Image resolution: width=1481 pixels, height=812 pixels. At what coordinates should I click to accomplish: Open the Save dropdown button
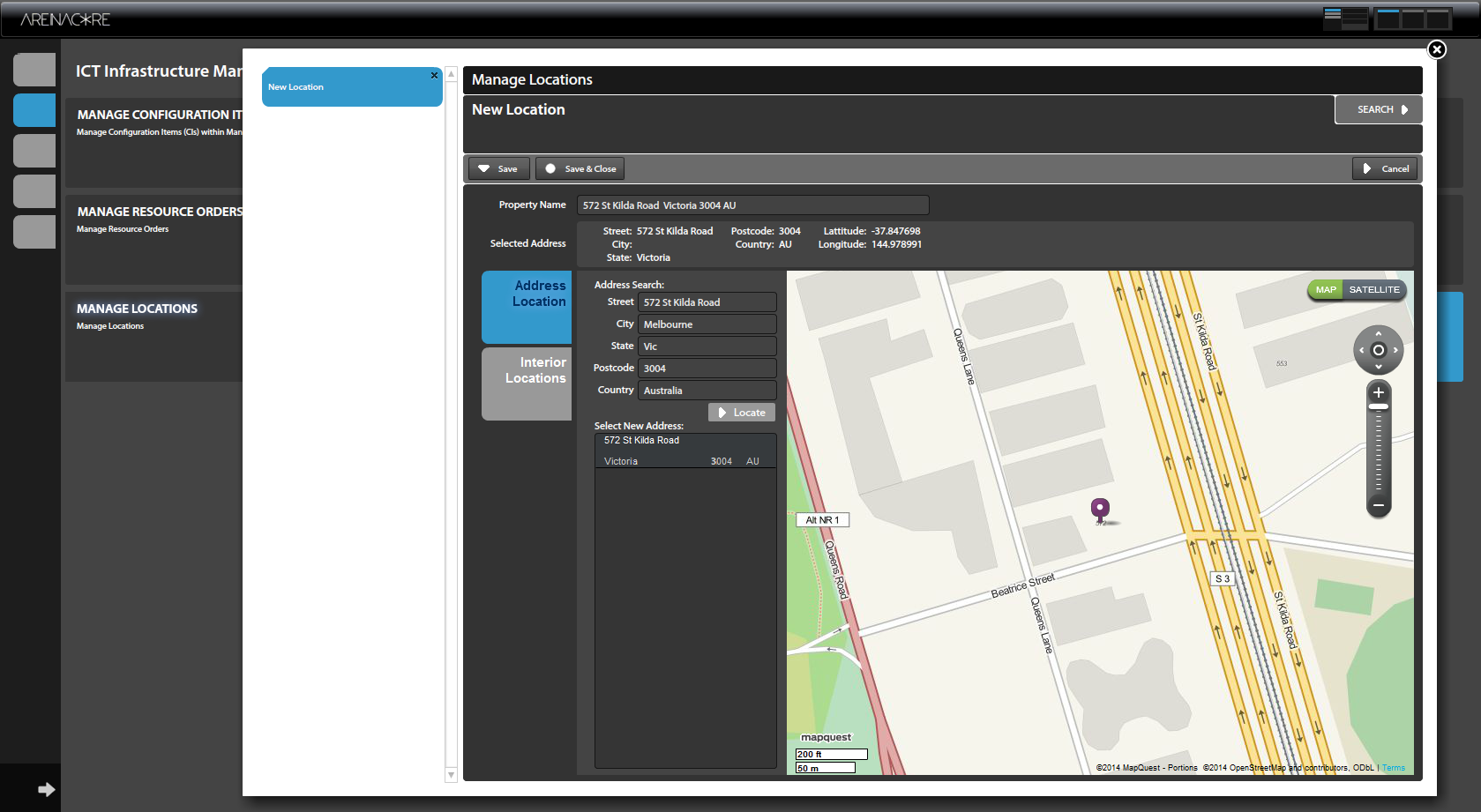tap(498, 168)
